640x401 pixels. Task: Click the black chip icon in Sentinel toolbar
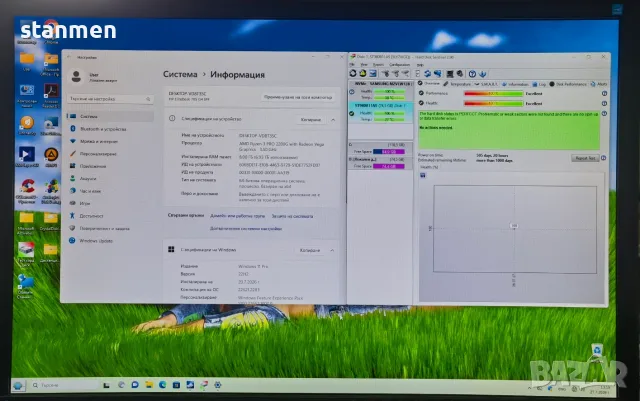[450, 74]
